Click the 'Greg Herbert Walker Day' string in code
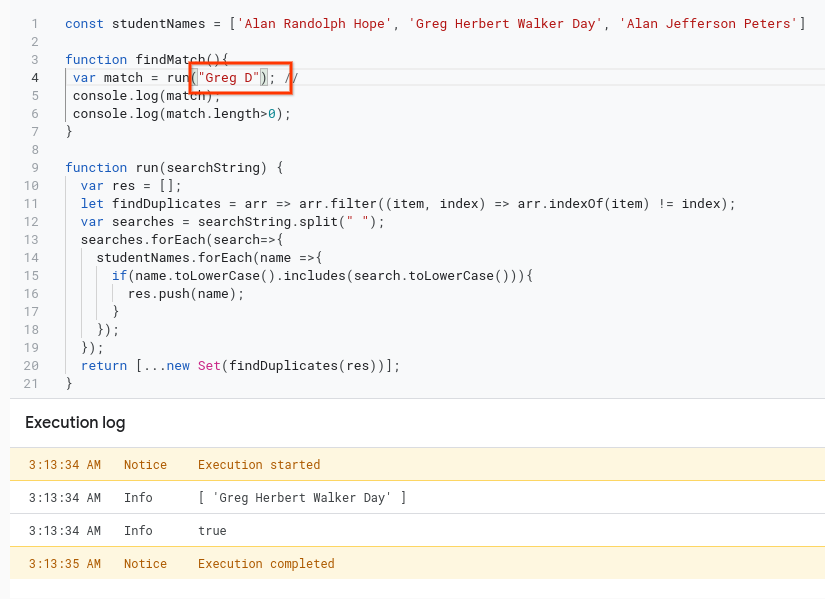This screenshot has height=599, width=825. click(506, 24)
